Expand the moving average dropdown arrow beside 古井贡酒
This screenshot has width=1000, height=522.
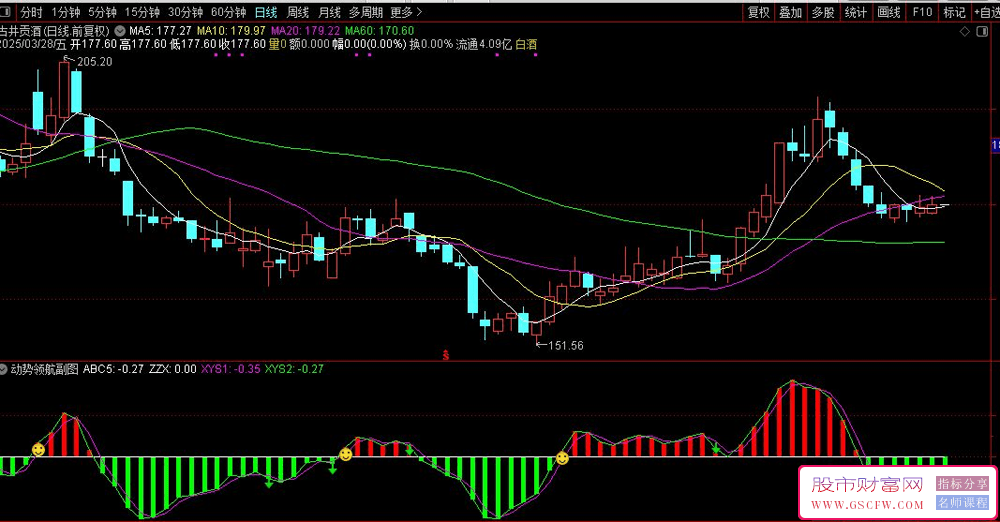coord(120,30)
